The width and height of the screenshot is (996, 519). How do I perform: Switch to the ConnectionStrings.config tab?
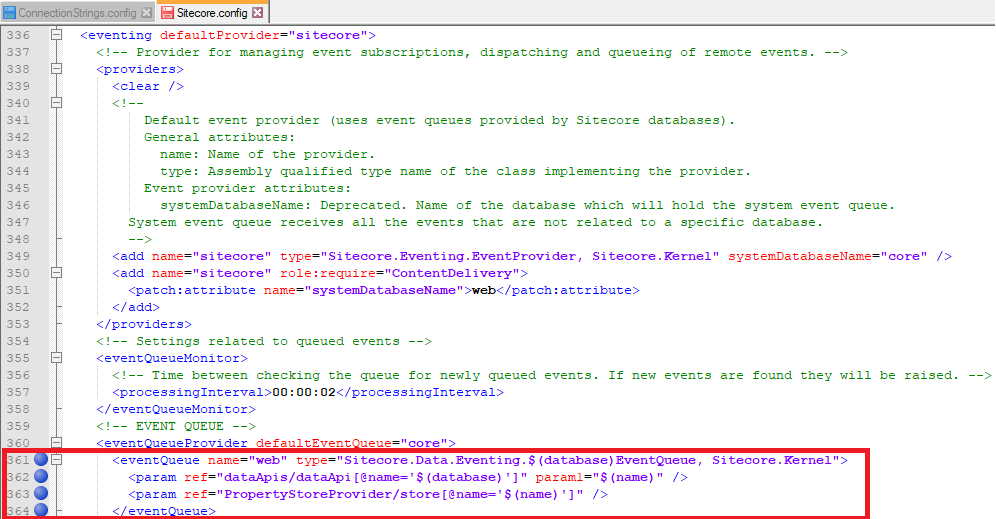click(77, 12)
